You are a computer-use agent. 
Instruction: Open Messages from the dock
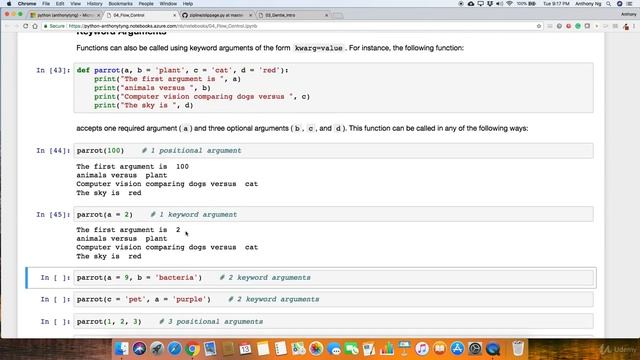[x=334, y=349]
